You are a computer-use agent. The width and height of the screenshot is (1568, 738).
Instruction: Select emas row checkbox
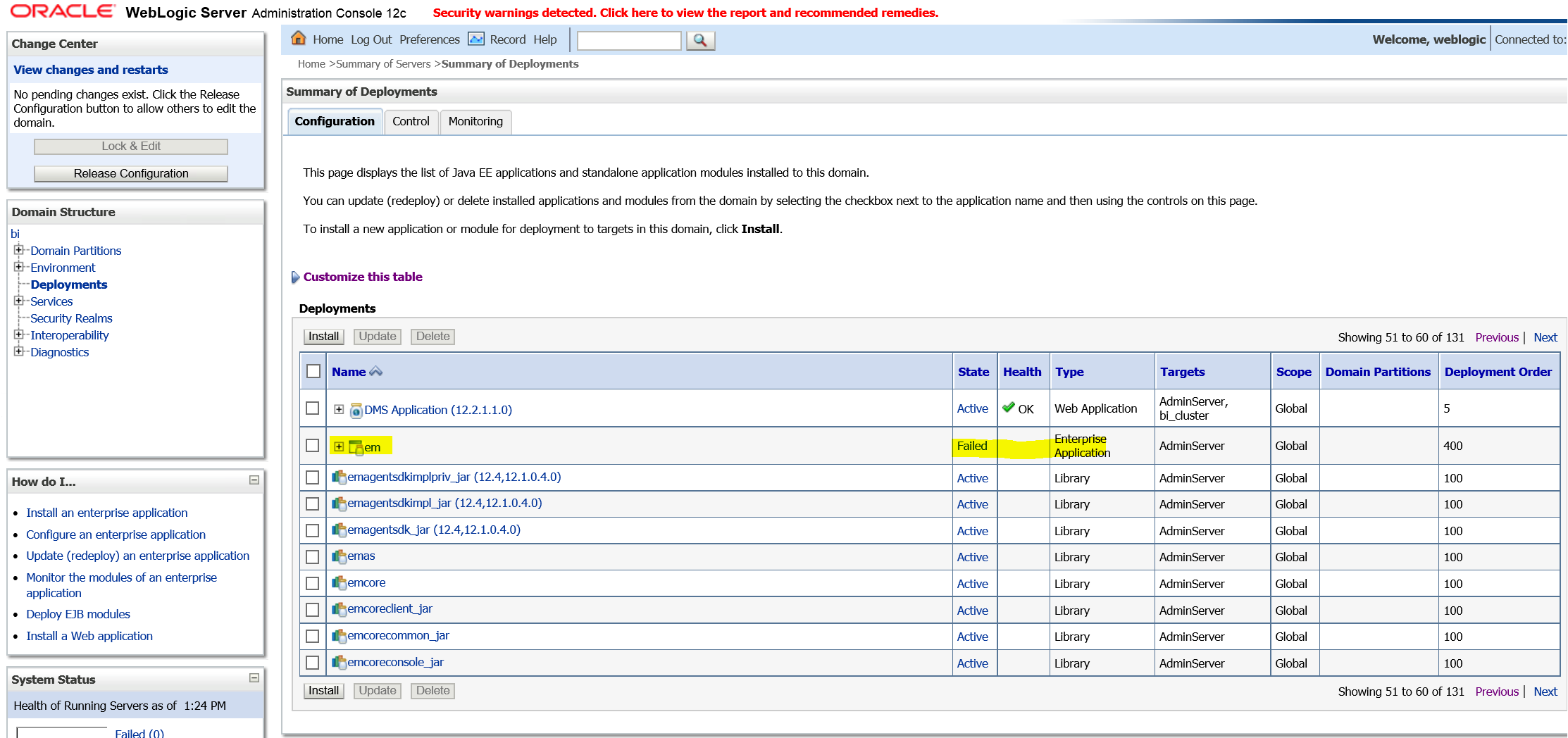[313, 557]
